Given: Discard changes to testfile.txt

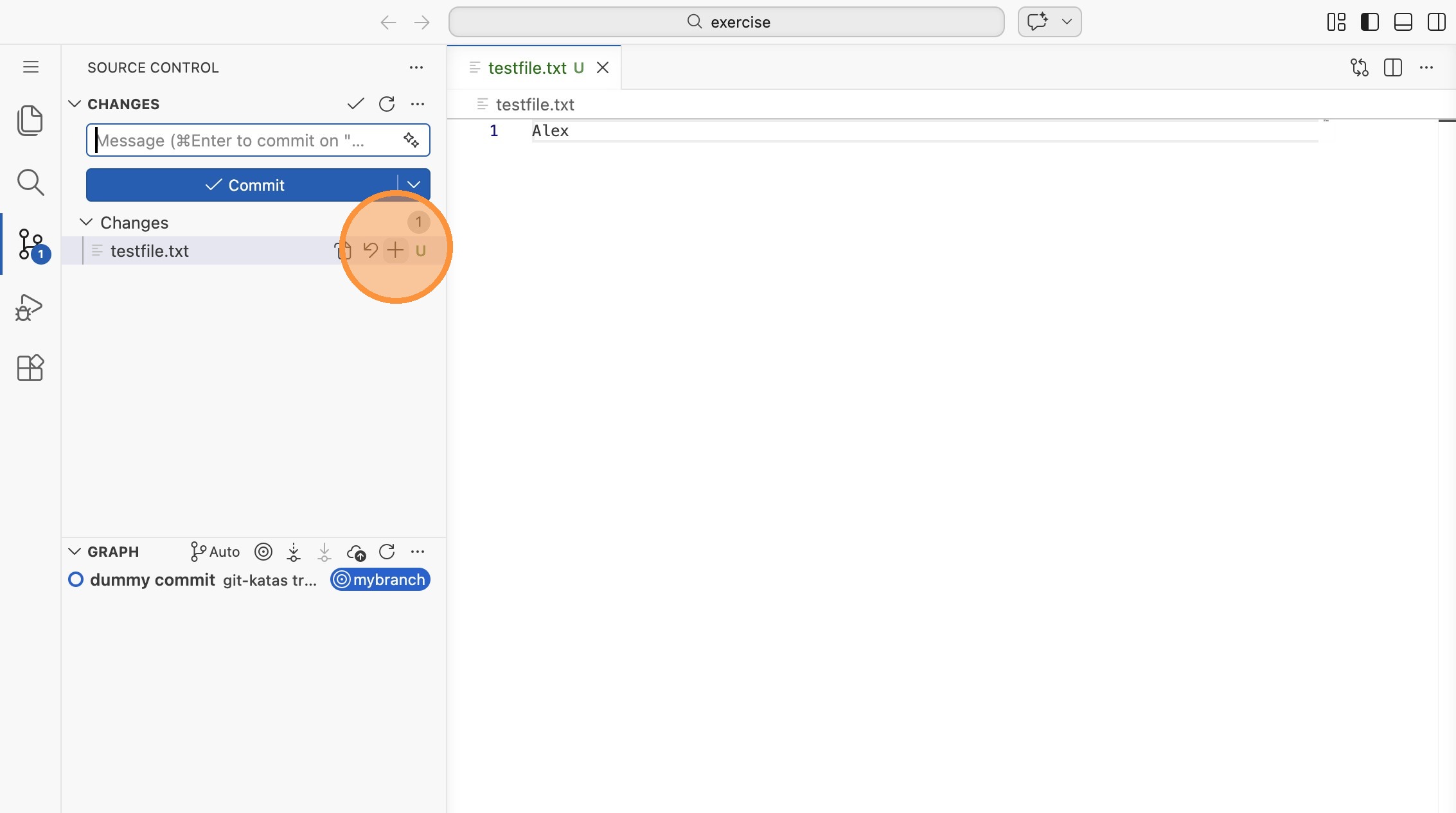Looking at the screenshot, I should pos(370,250).
